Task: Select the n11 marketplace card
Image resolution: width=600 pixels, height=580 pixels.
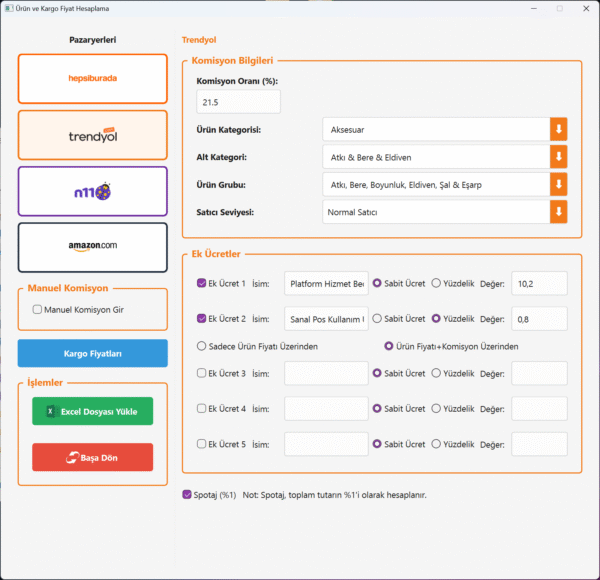Action: pos(93,191)
